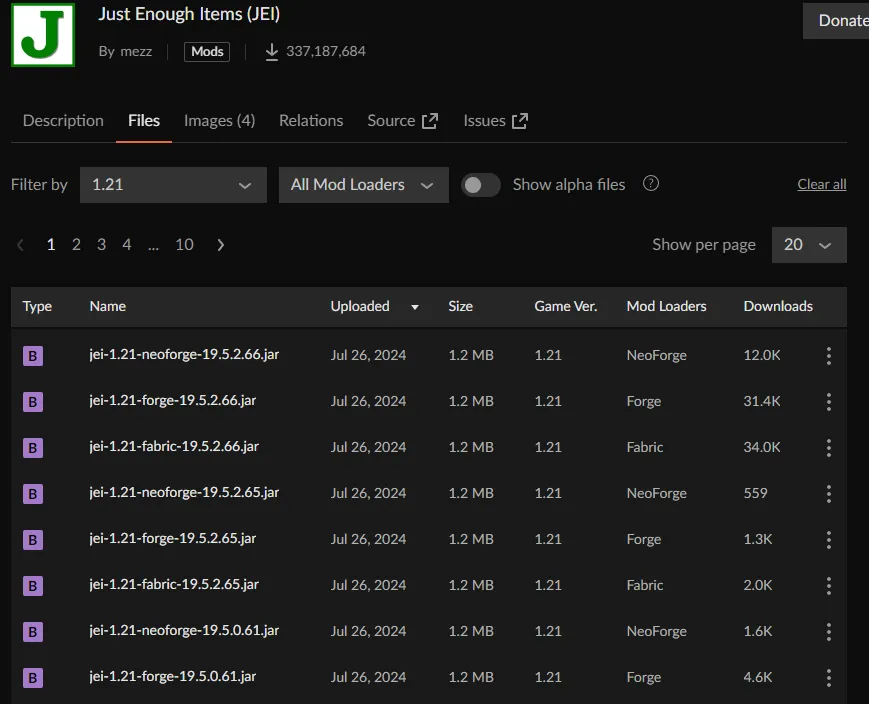Image resolution: width=869 pixels, height=704 pixels.
Task: Expand the 1.21 game version filter
Action: point(173,185)
